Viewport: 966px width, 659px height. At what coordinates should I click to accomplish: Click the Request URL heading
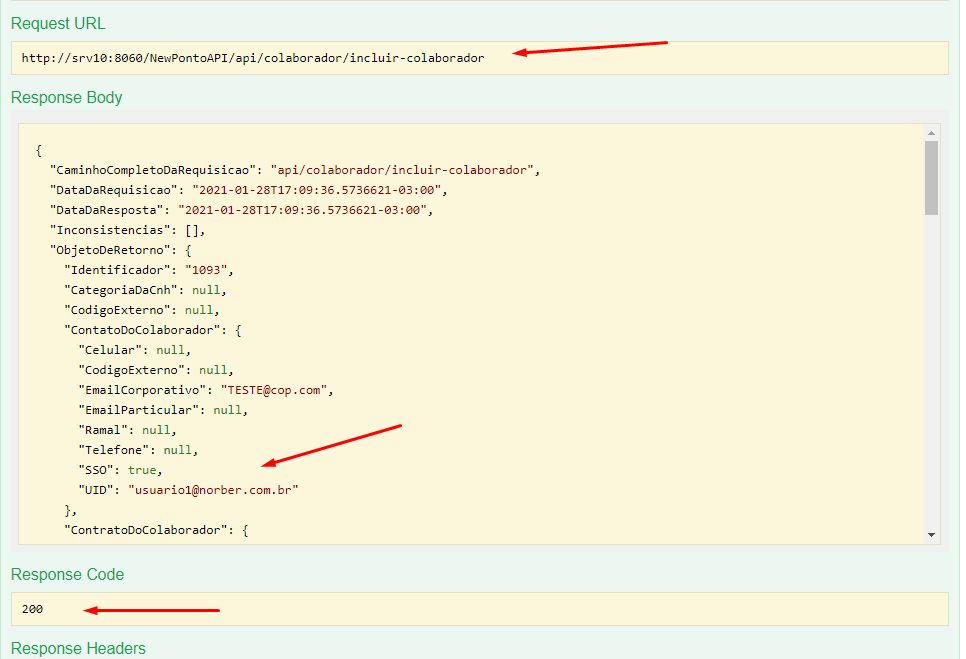58,23
